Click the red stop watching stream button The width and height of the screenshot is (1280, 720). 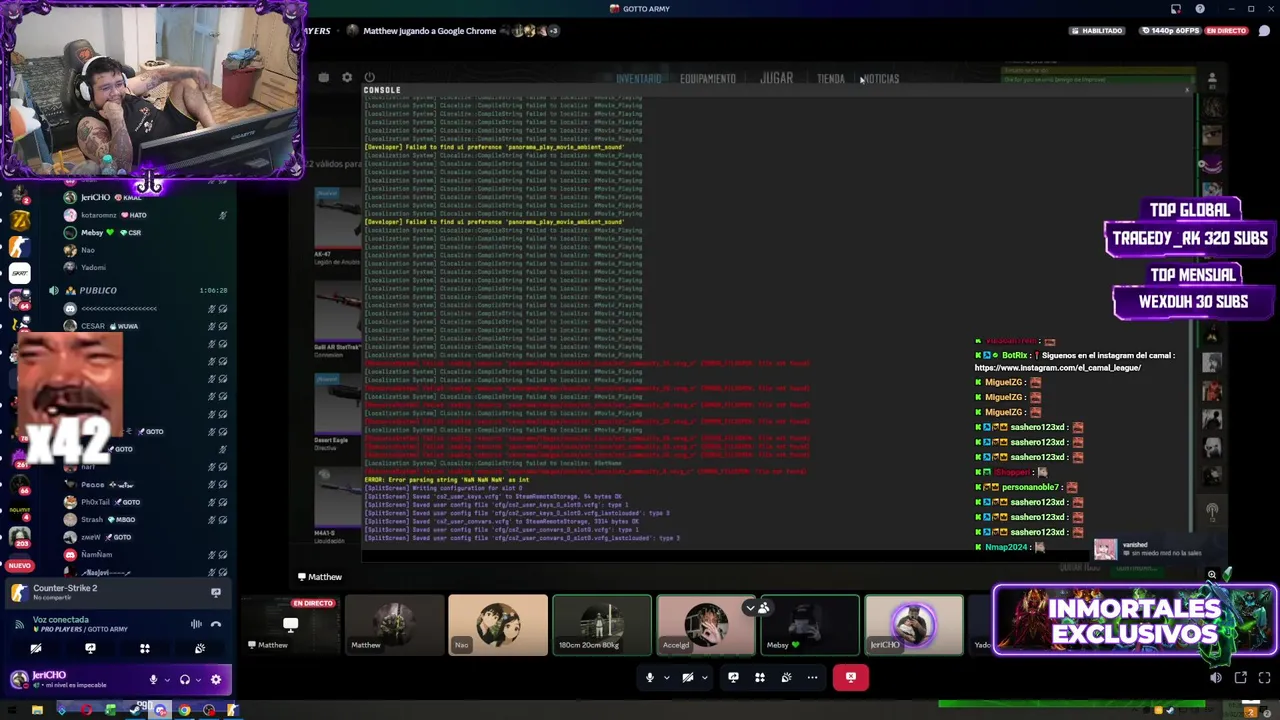coord(851,677)
